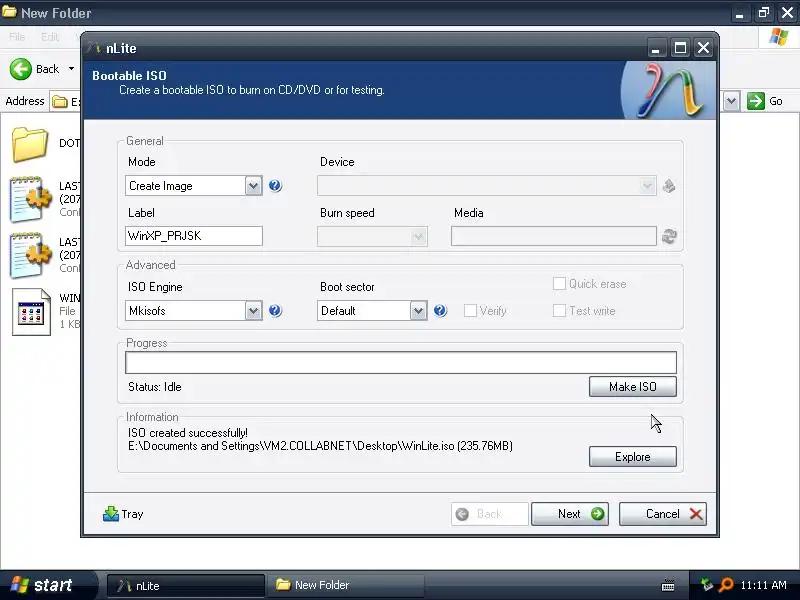Click the nLite title bar icon
The image size is (800, 600).
(94, 48)
